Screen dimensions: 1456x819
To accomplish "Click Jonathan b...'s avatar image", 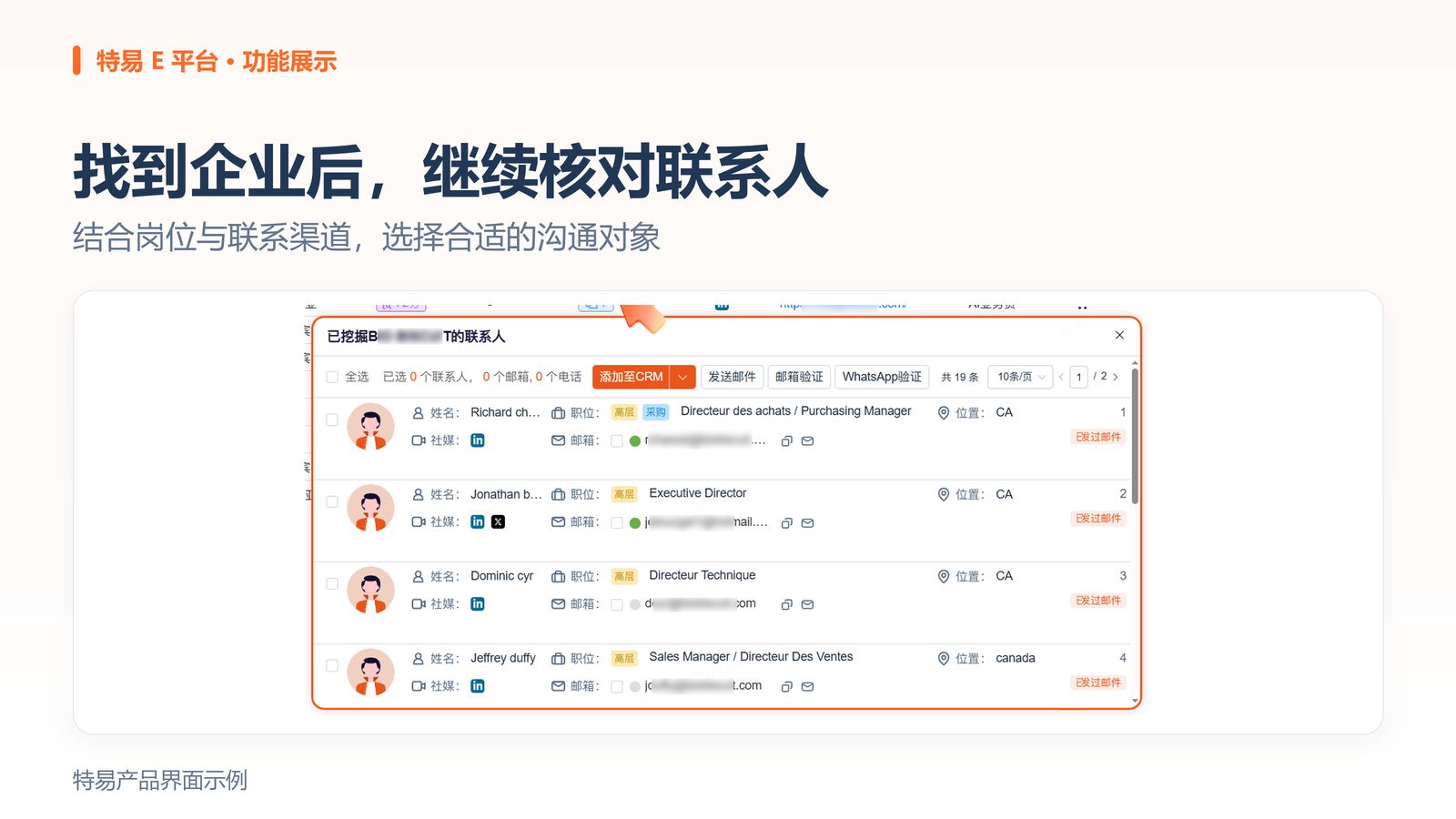I will pos(370,509).
